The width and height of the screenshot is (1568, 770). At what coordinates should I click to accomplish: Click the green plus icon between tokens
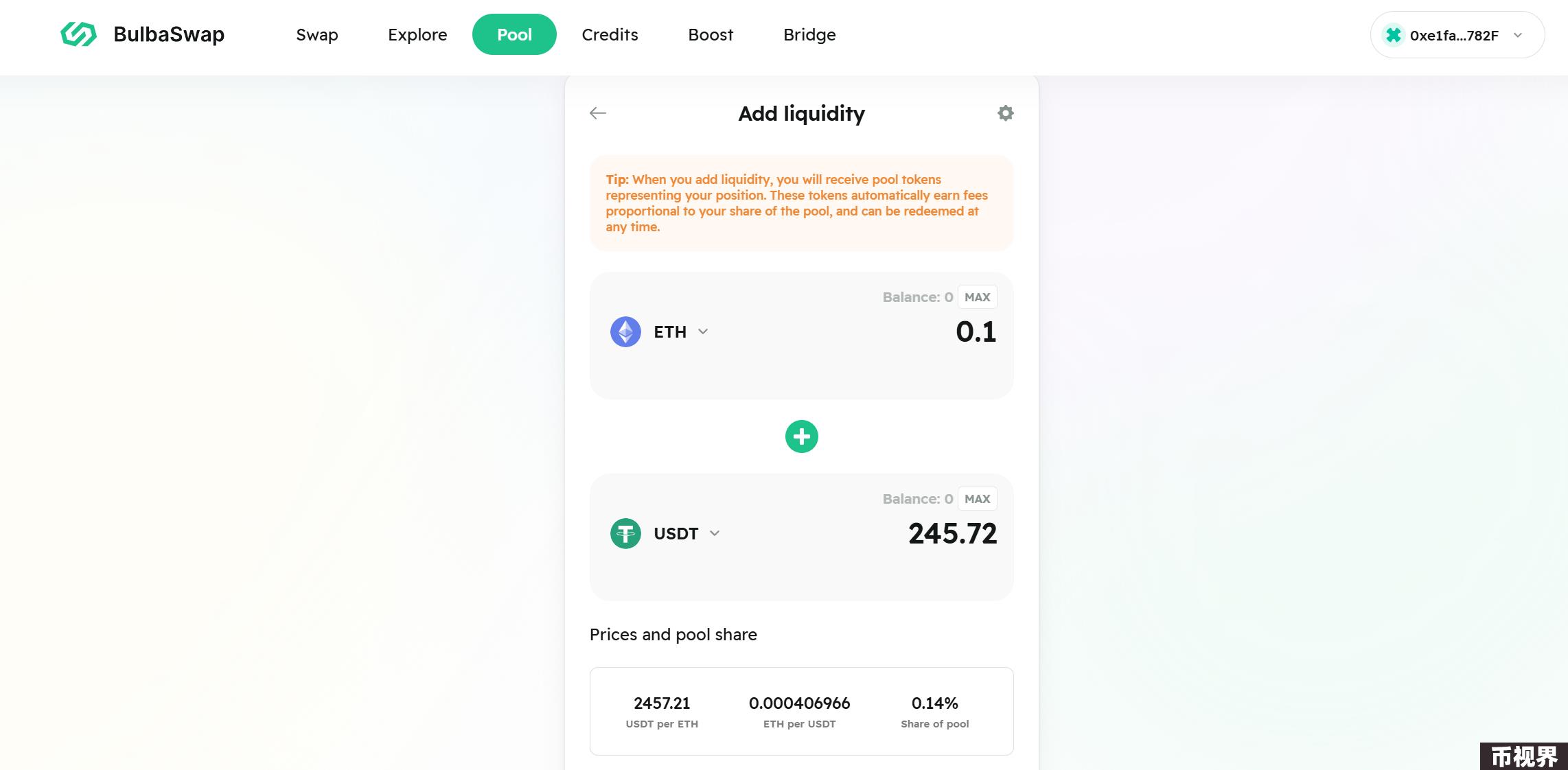(x=802, y=436)
